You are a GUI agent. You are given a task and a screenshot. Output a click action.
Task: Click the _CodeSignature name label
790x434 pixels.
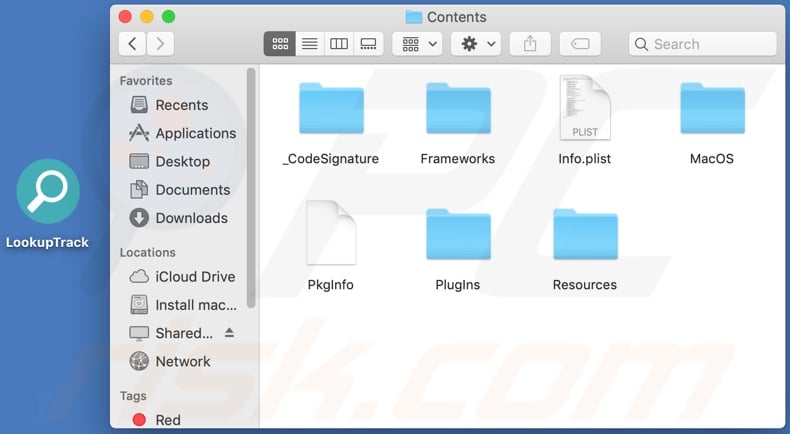coord(331,159)
